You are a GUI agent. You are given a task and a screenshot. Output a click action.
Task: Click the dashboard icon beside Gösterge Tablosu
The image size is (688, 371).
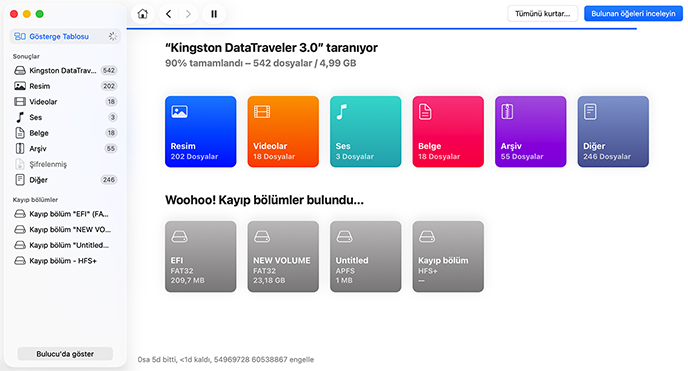[x=20, y=36]
